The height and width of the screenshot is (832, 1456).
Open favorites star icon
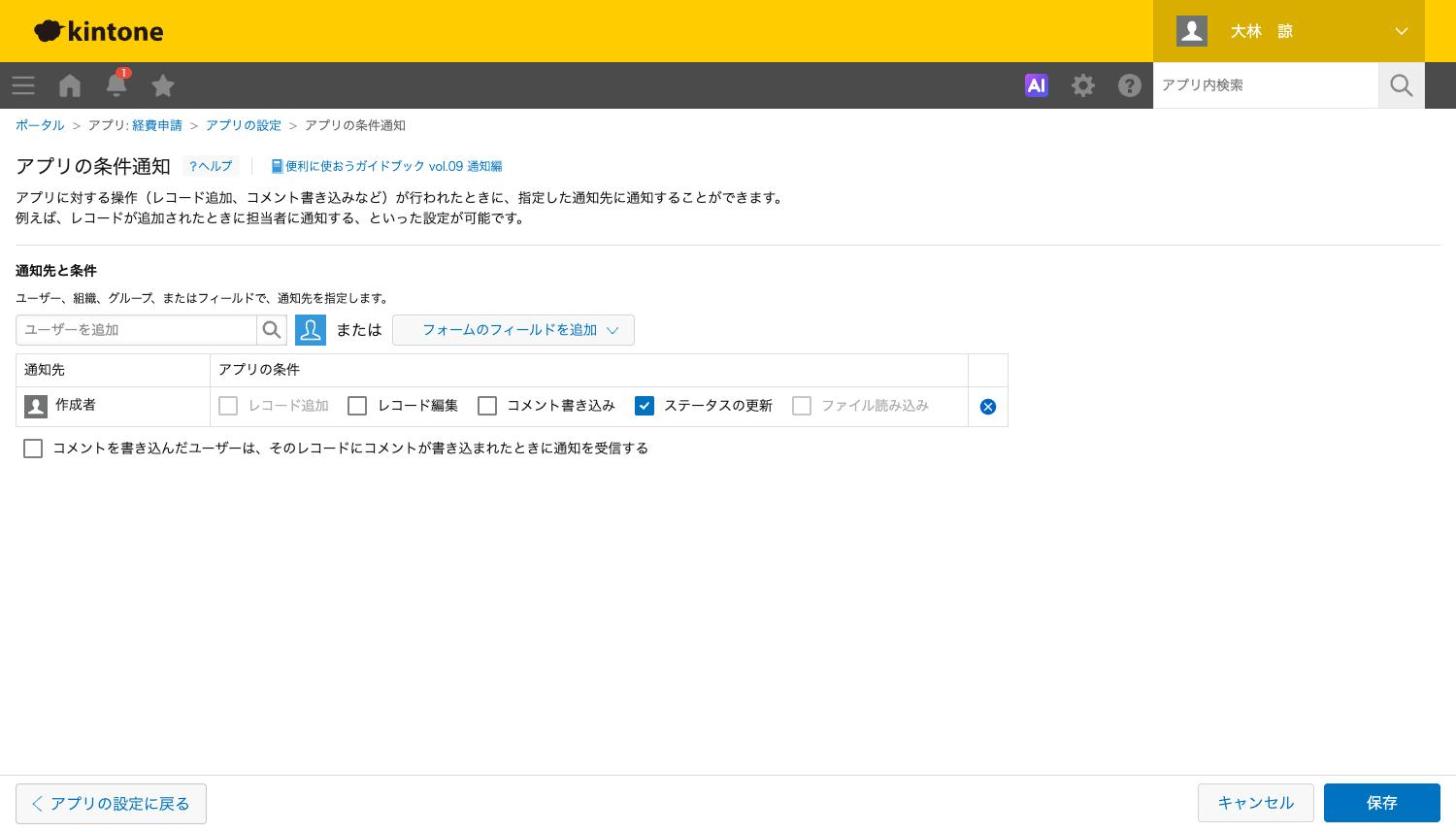click(163, 86)
